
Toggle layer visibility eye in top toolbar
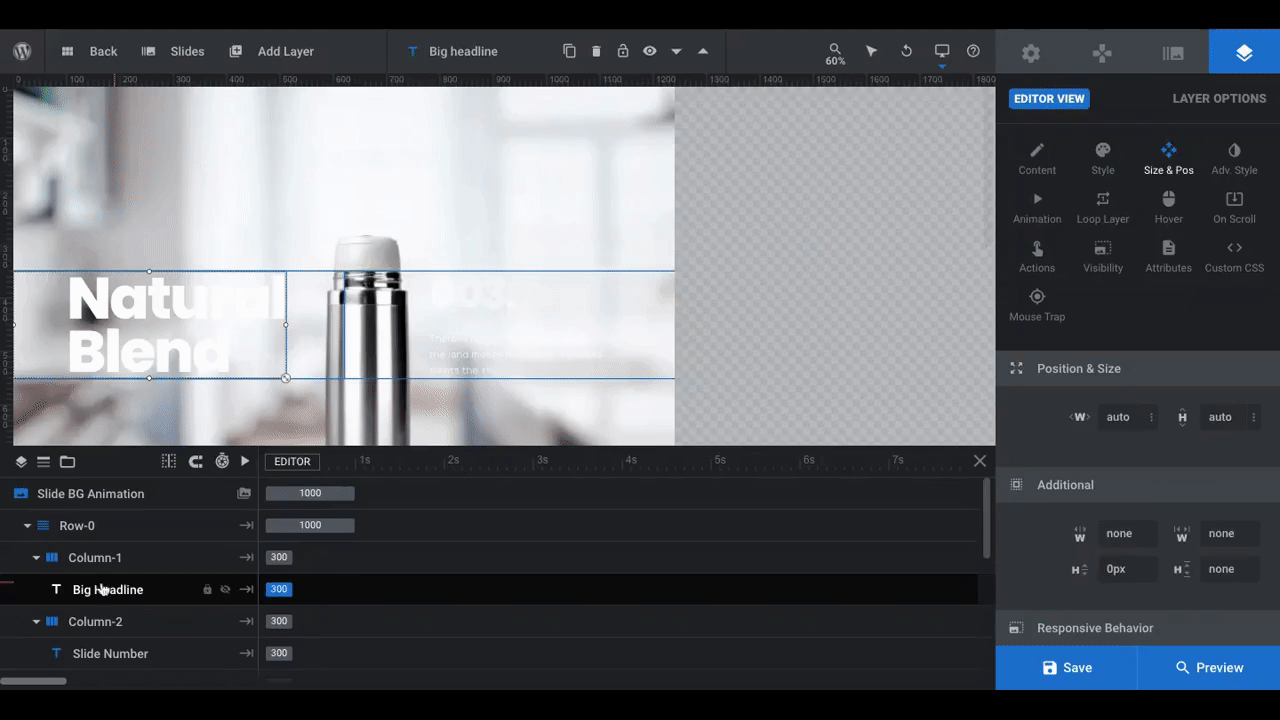(x=649, y=51)
